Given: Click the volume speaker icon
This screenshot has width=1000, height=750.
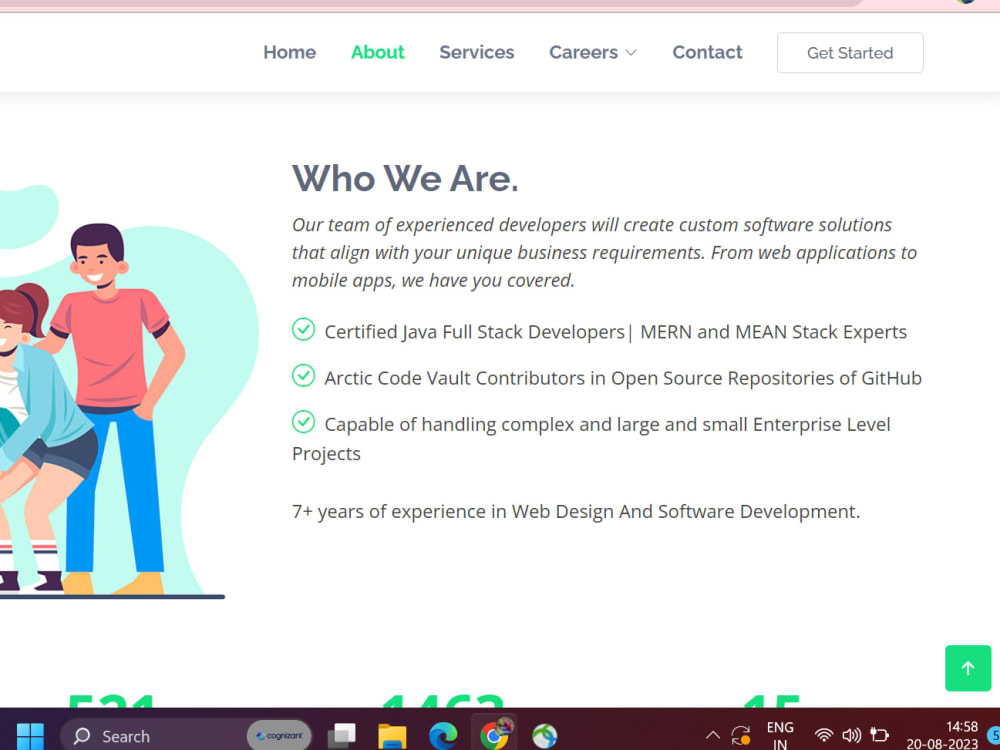Looking at the screenshot, I should (851, 735).
